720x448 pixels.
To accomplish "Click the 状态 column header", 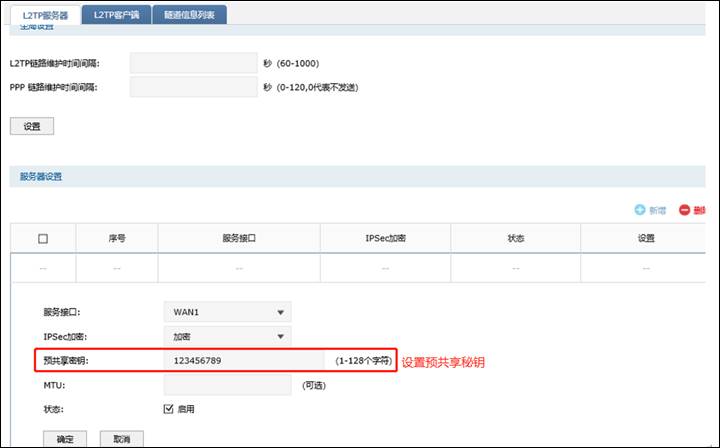I will click(x=515, y=238).
